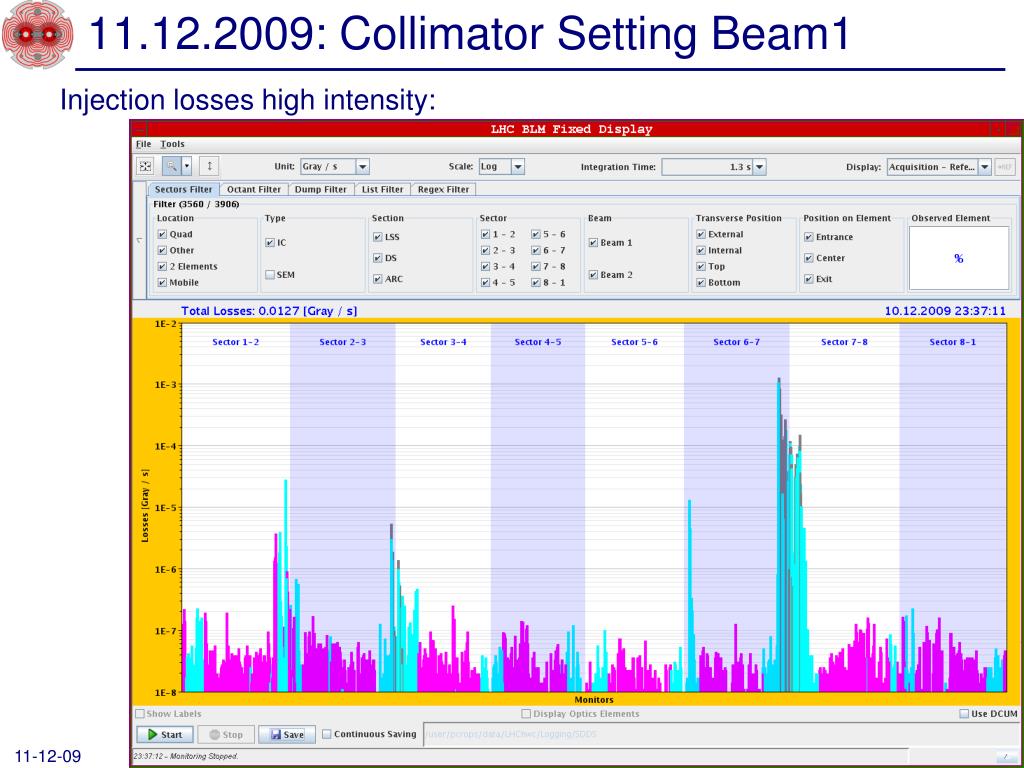Screen dimensions: 1024x768
Task: Open the Tools menu
Action: (172, 144)
